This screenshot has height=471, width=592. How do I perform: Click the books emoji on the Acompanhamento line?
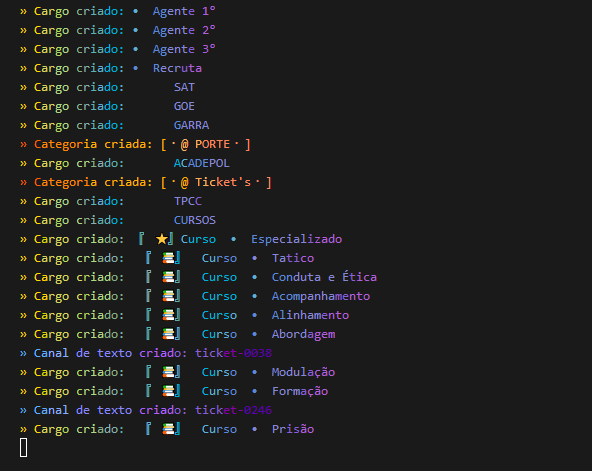pos(168,296)
